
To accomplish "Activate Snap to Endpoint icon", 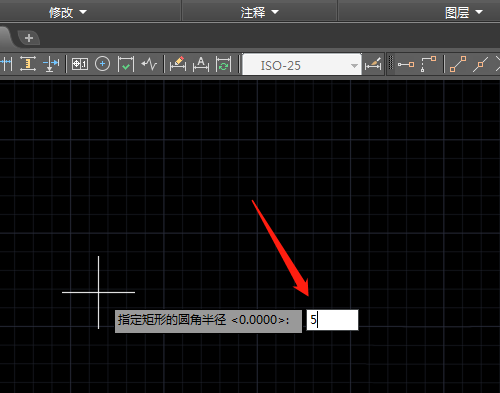I will pos(458,64).
